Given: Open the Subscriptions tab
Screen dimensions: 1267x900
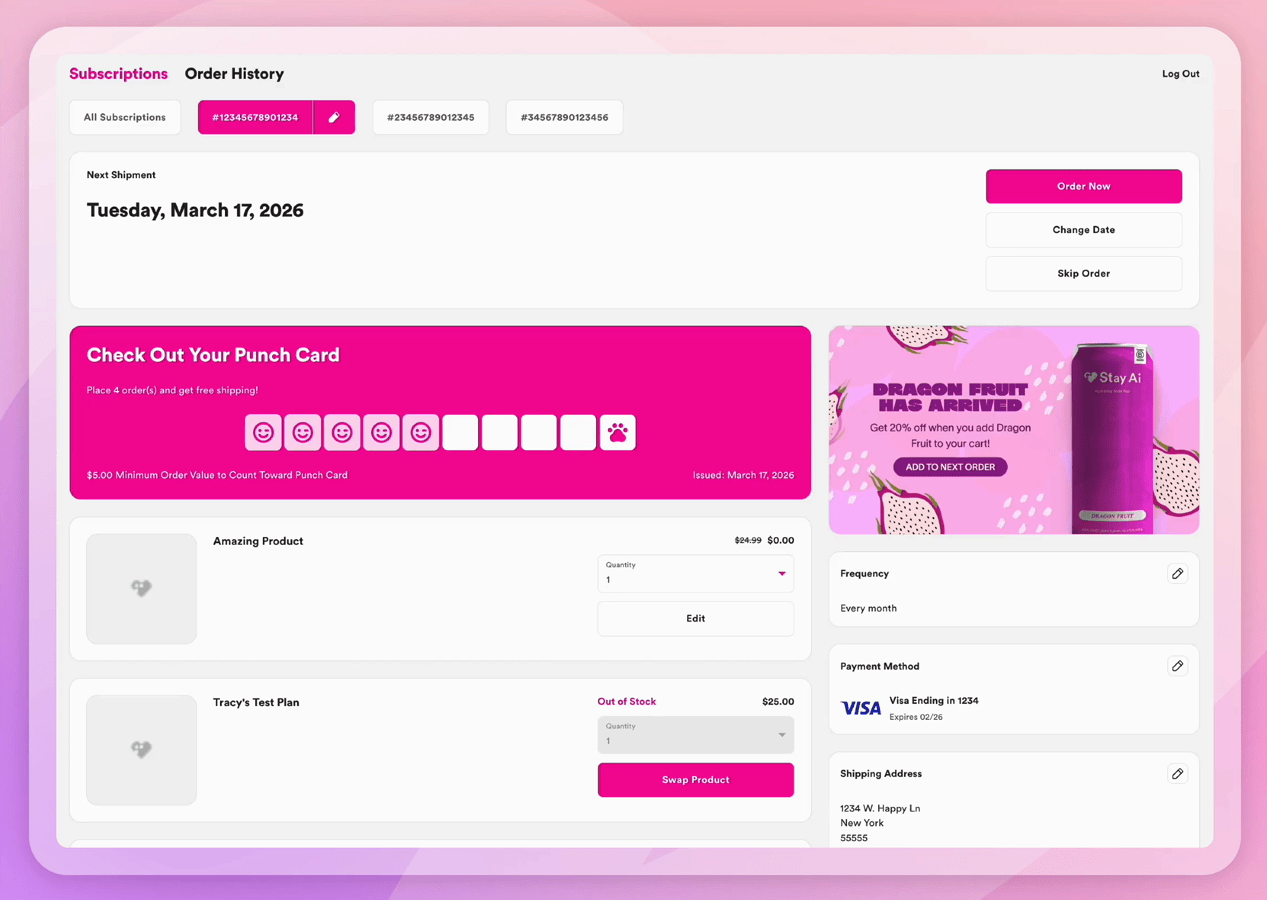Looking at the screenshot, I should (118, 74).
